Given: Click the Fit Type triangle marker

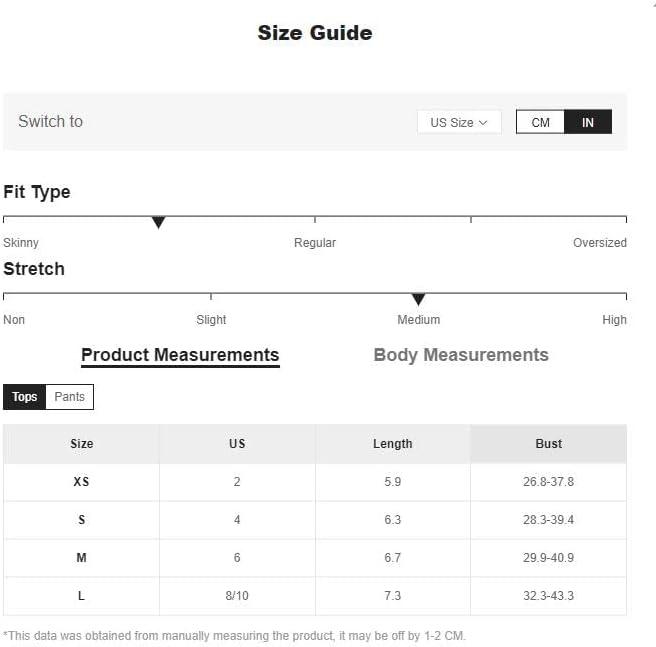Looking at the screenshot, I should pos(158,222).
